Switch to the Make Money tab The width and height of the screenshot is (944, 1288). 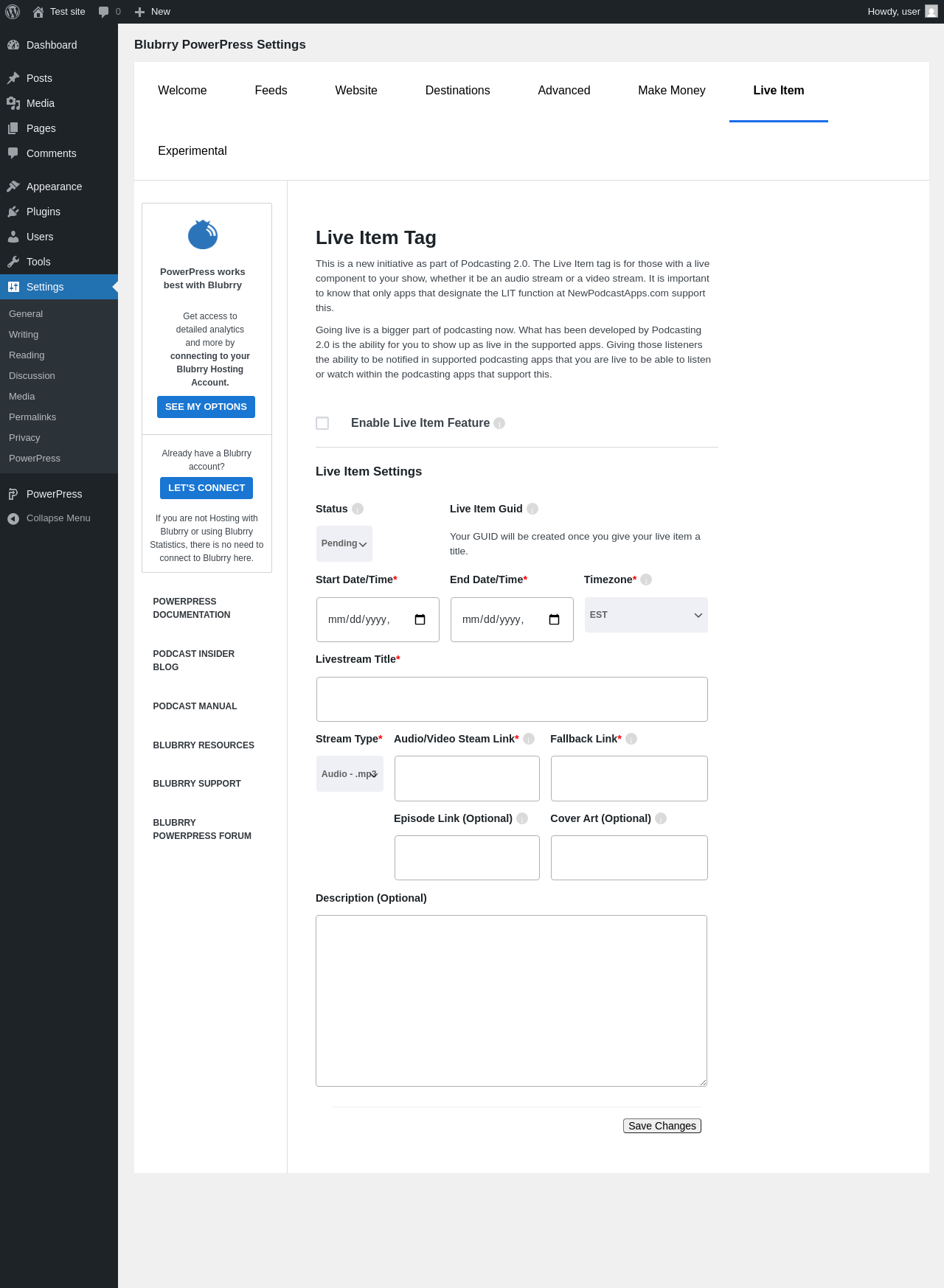coord(672,91)
